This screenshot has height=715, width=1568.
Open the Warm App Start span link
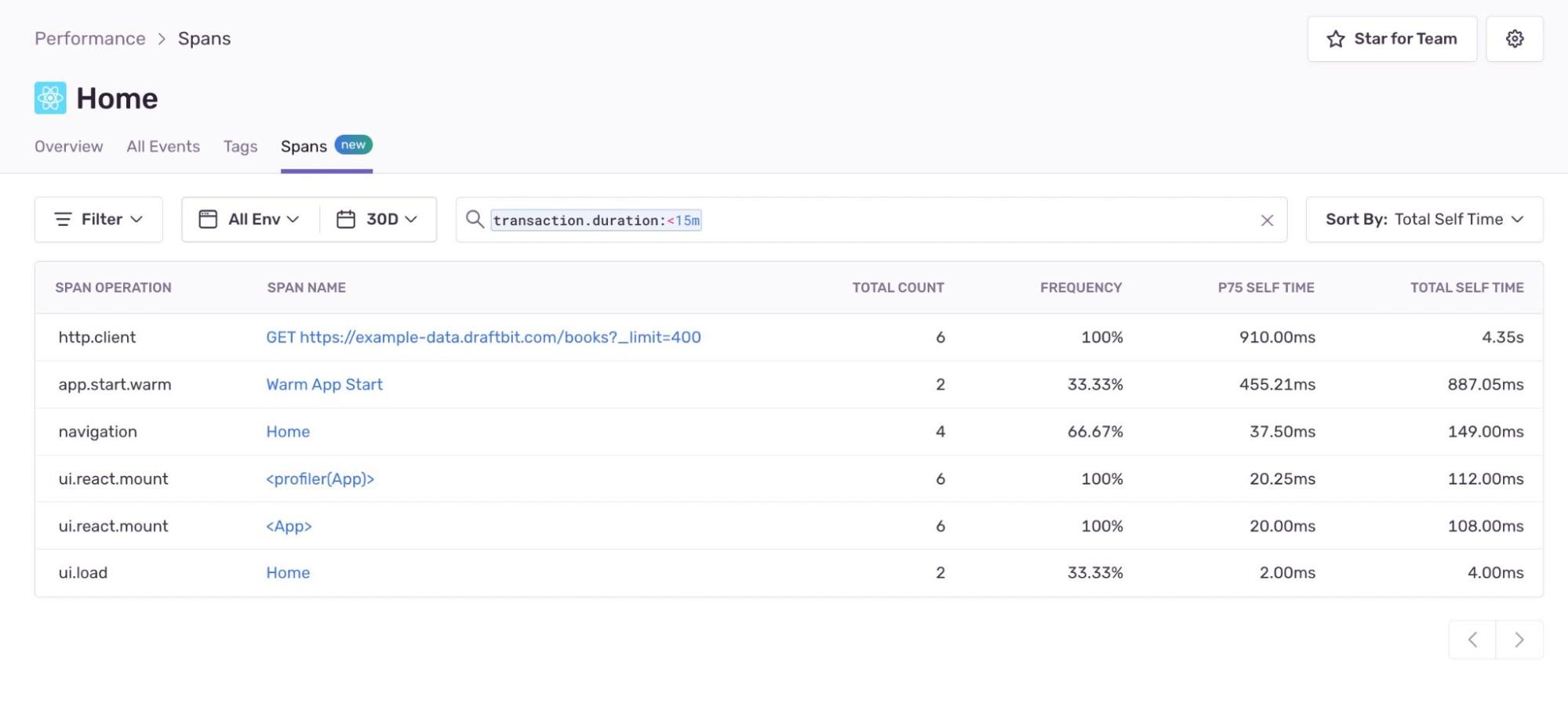[324, 384]
